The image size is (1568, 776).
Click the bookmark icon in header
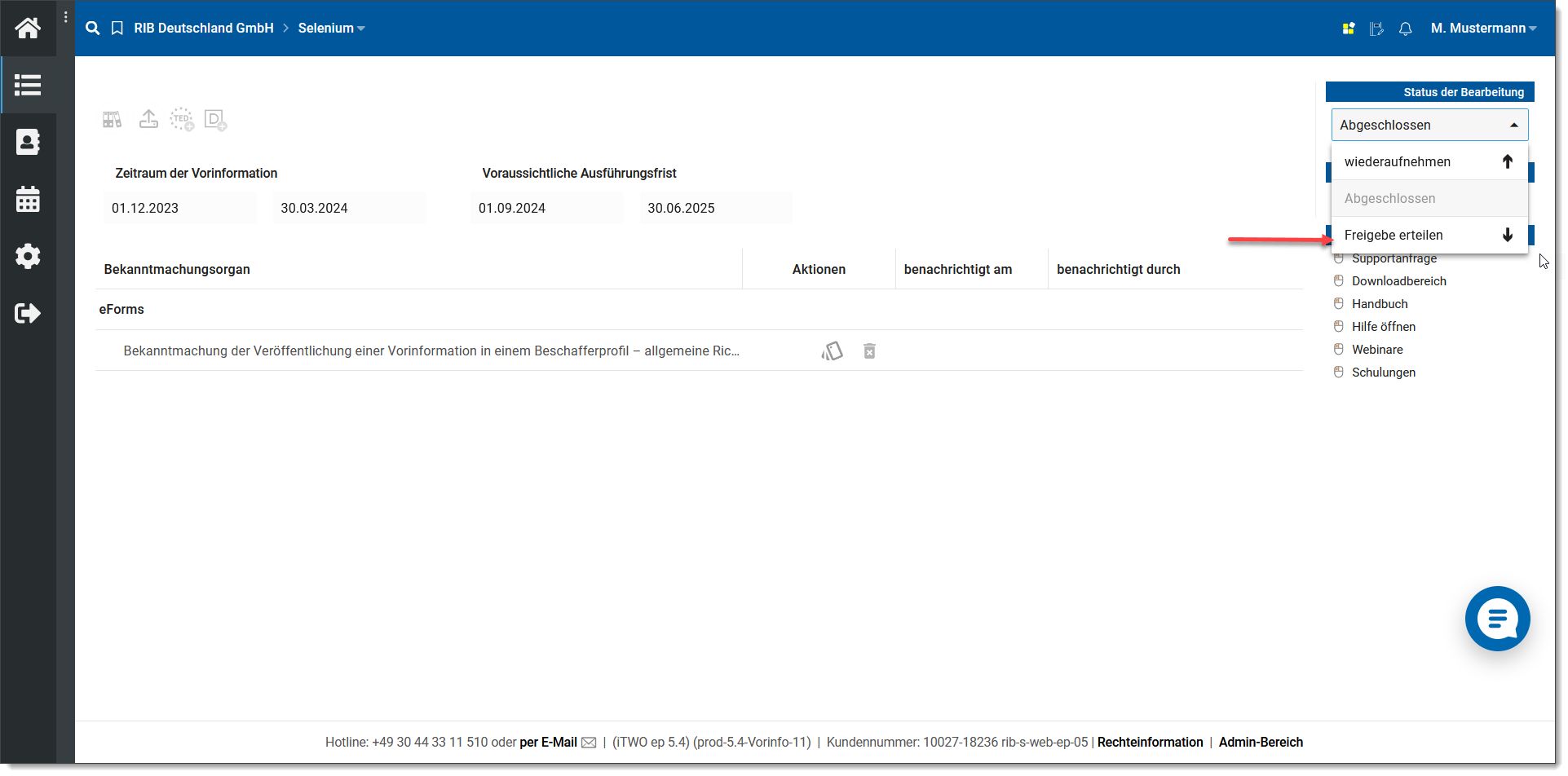(x=117, y=29)
